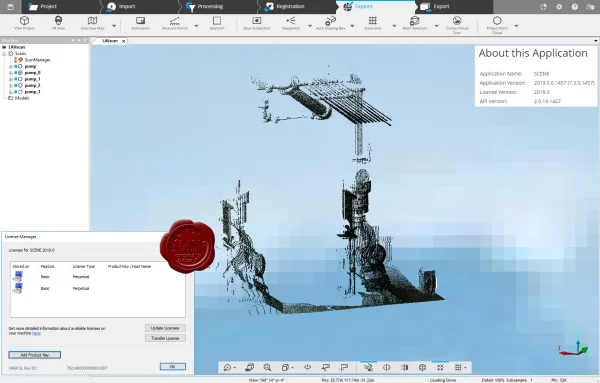Open the Project Point Cloud dropdown arrow

[516, 26]
